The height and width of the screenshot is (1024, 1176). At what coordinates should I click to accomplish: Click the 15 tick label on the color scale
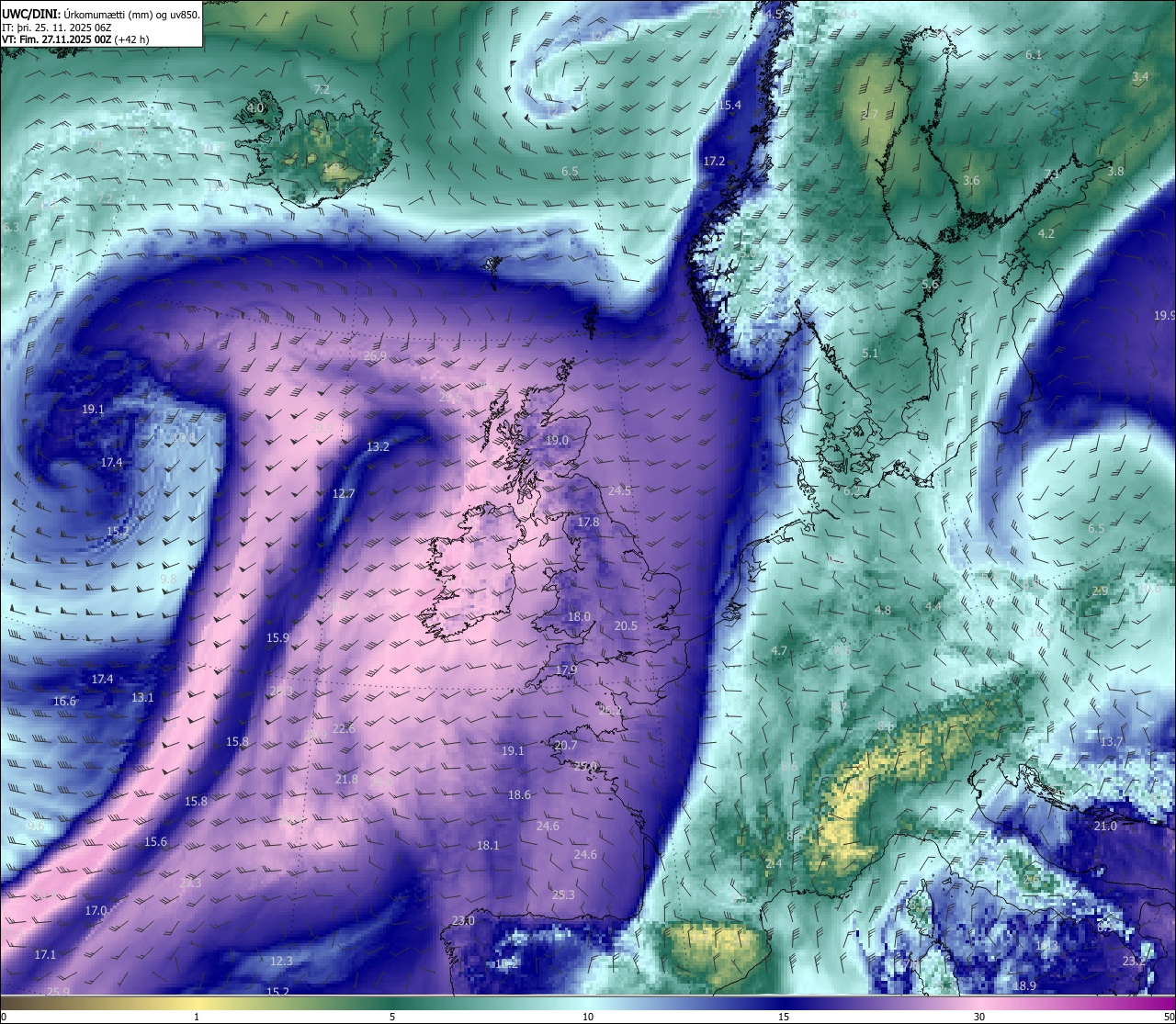click(784, 1017)
